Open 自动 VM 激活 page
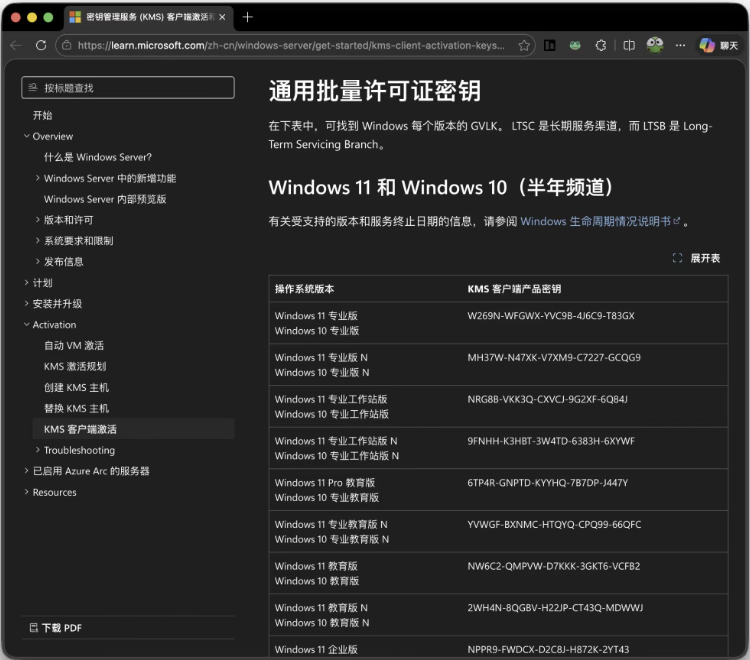Screen dimensions: 750x660 click(74, 345)
